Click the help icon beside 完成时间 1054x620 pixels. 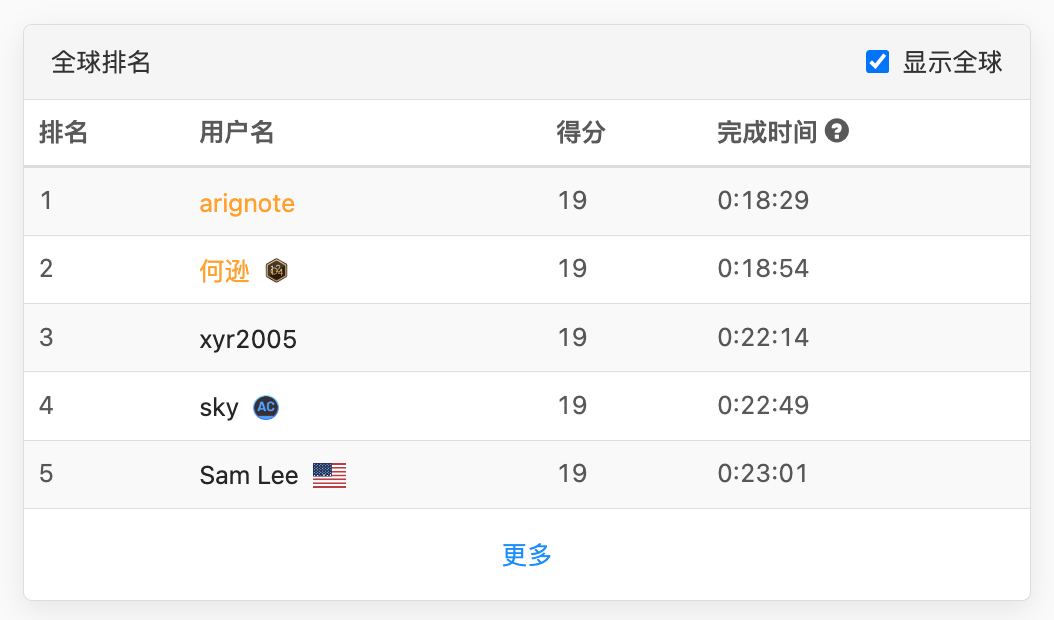tap(836, 131)
